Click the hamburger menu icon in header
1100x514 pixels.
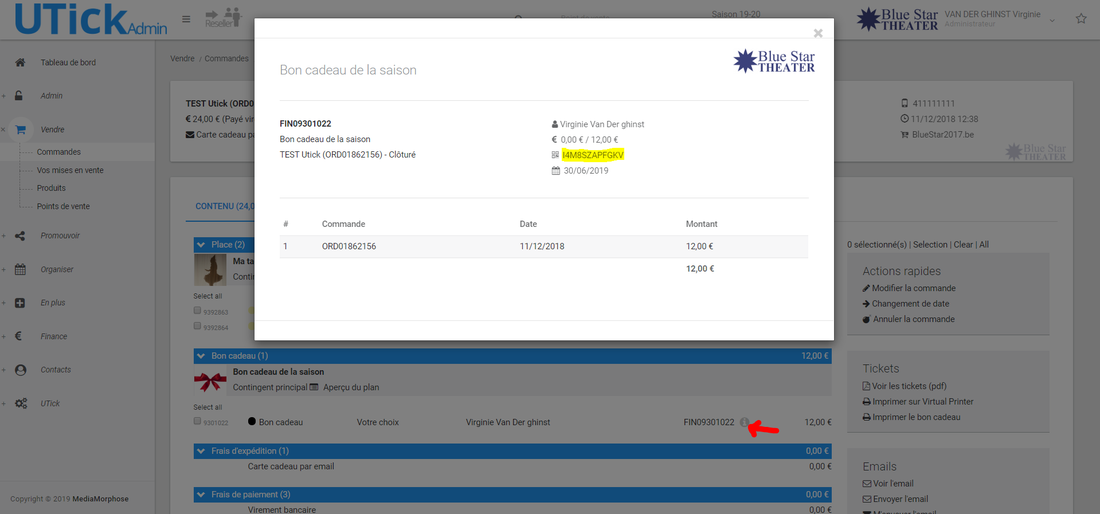point(186,19)
